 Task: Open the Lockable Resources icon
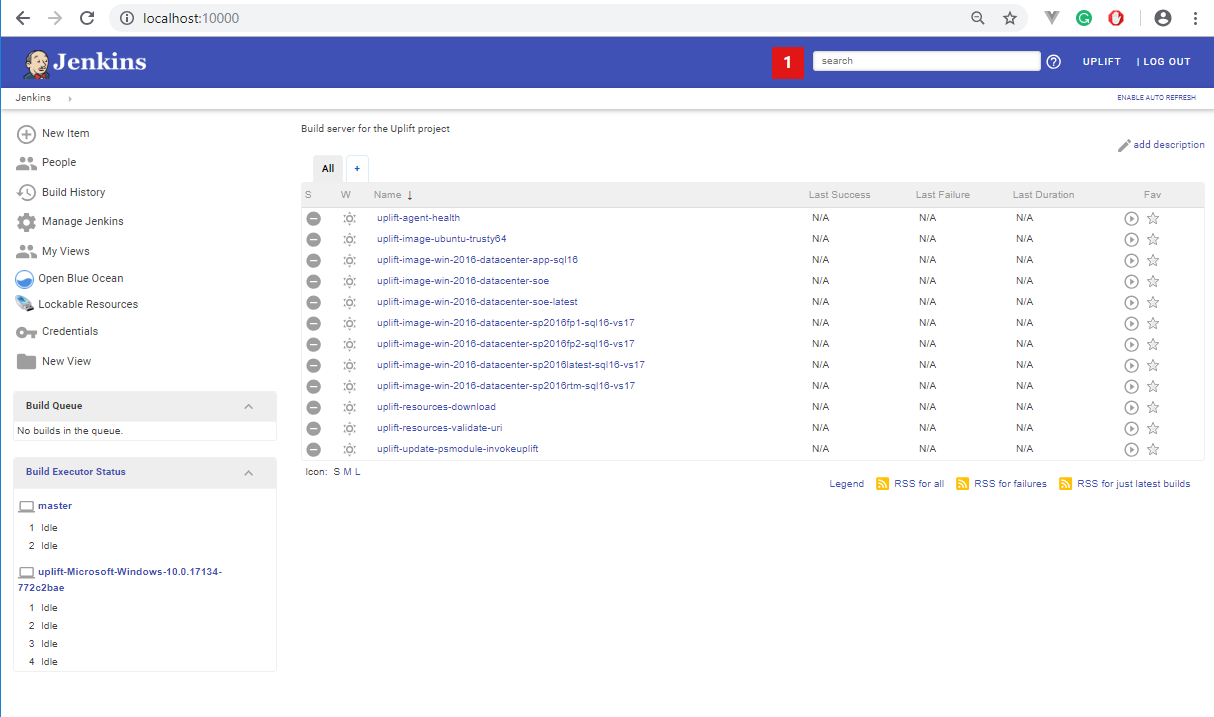click(x=25, y=305)
